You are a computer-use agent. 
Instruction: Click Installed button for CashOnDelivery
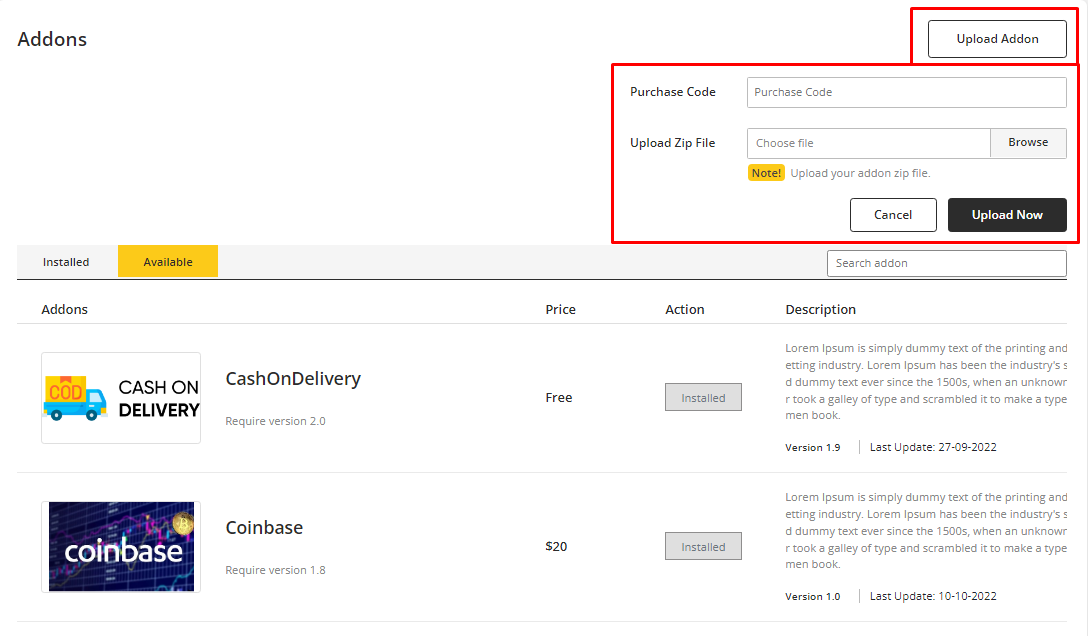[x=703, y=398]
